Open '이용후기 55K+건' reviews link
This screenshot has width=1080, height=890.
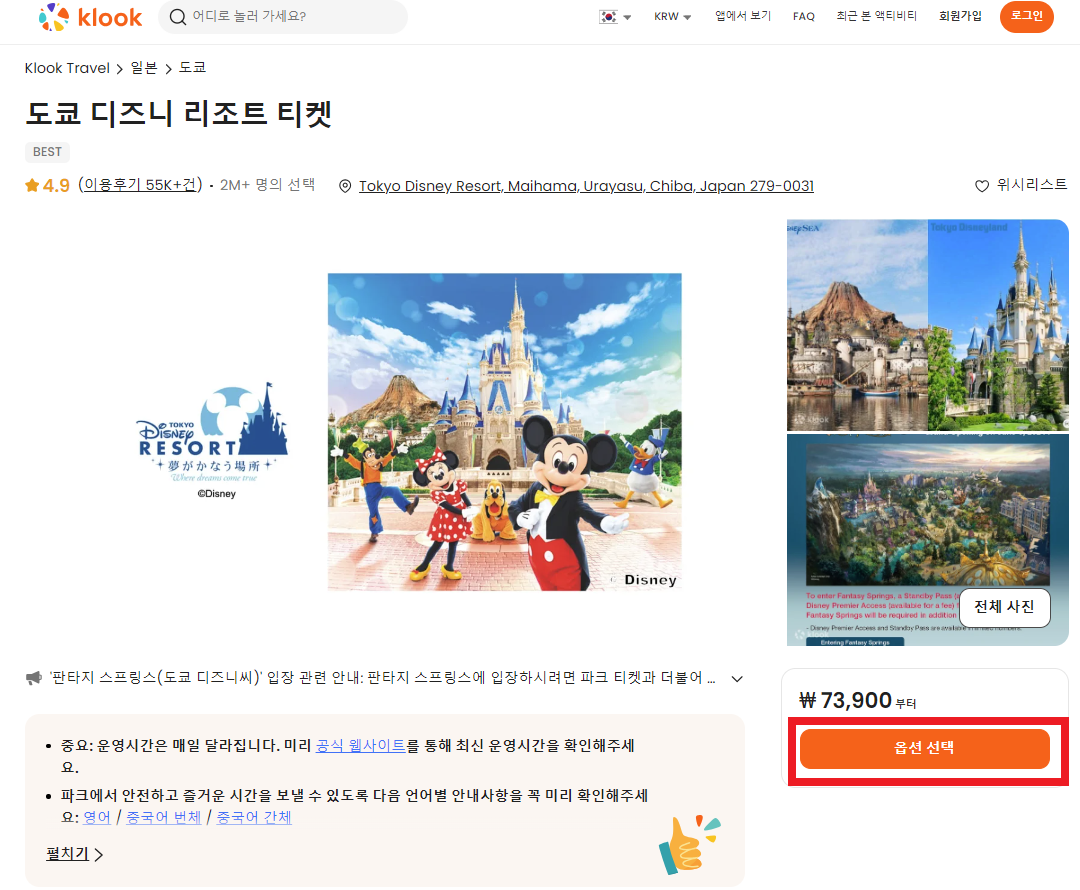[141, 185]
